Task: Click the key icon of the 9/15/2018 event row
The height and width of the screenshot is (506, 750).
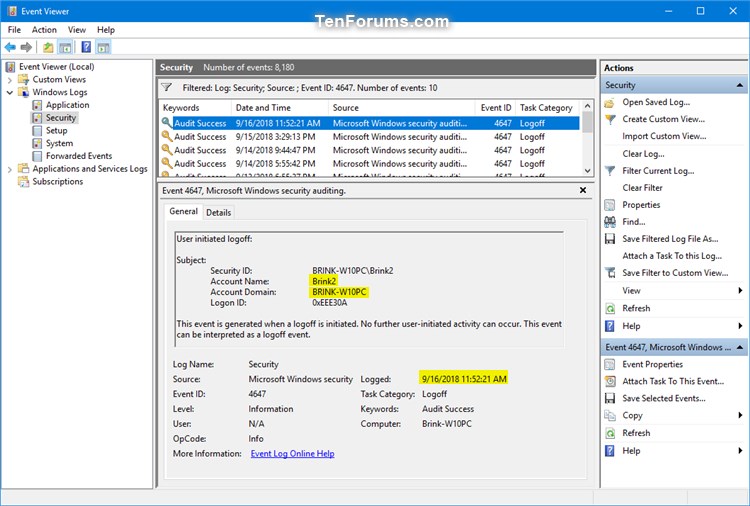Action: coord(166,136)
